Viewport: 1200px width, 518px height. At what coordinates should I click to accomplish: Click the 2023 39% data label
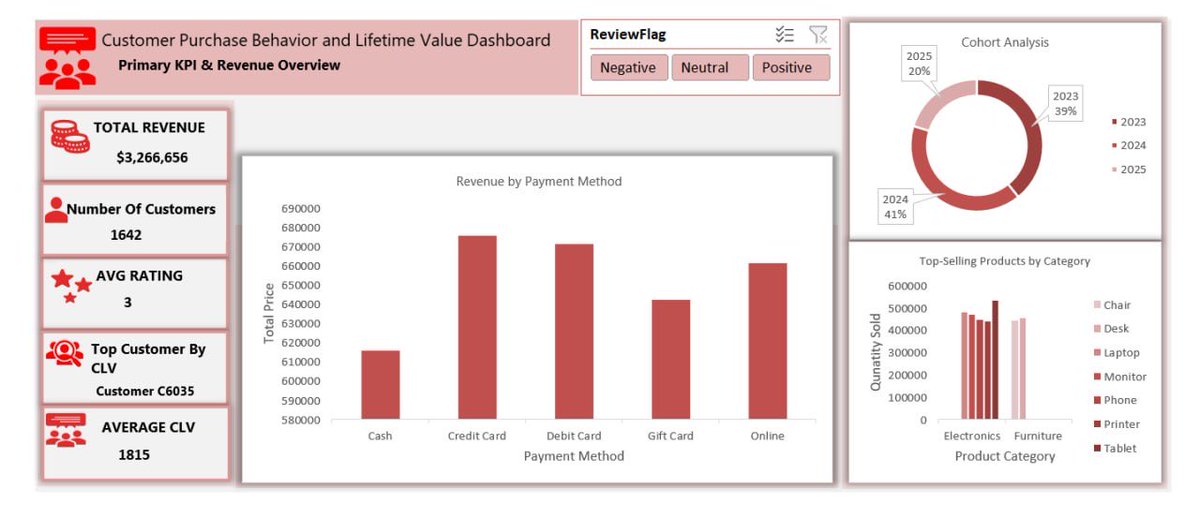coord(1065,104)
